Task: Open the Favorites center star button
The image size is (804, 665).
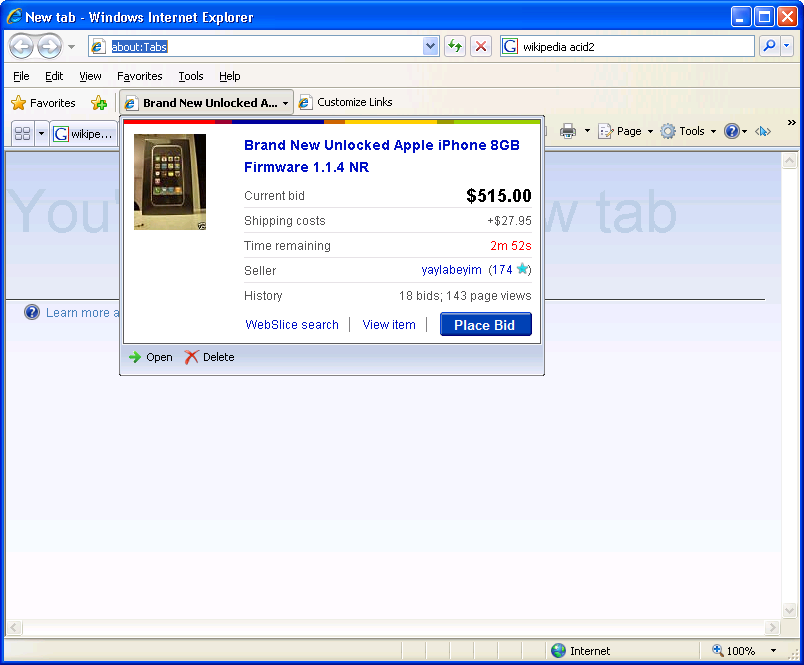Action: pyautogui.click(x=43, y=103)
